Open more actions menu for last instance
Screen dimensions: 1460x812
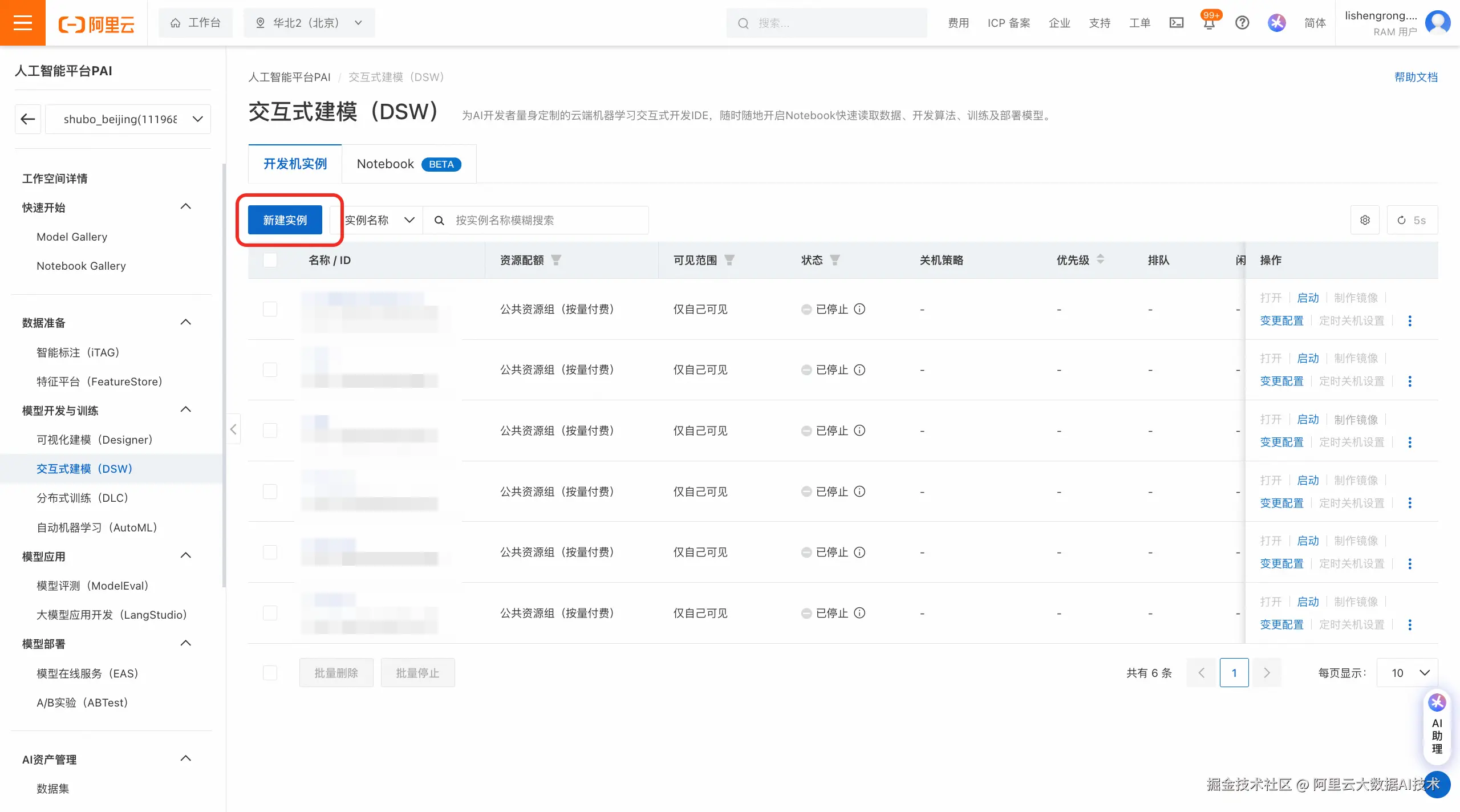pyautogui.click(x=1410, y=625)
